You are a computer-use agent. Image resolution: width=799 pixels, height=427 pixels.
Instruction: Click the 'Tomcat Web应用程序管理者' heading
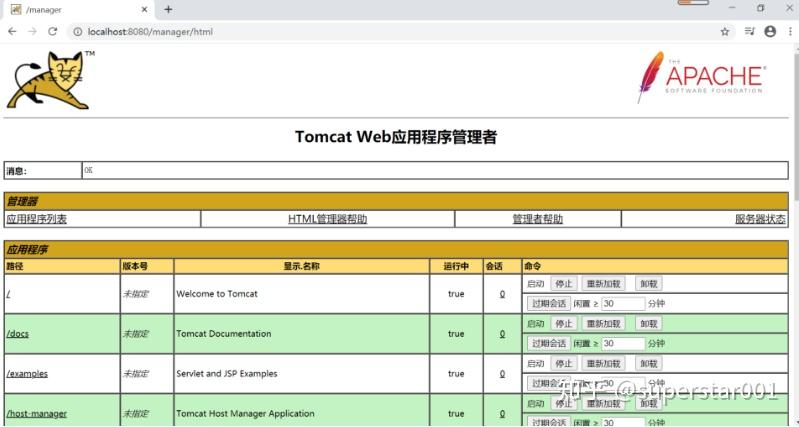pos(396,137)
